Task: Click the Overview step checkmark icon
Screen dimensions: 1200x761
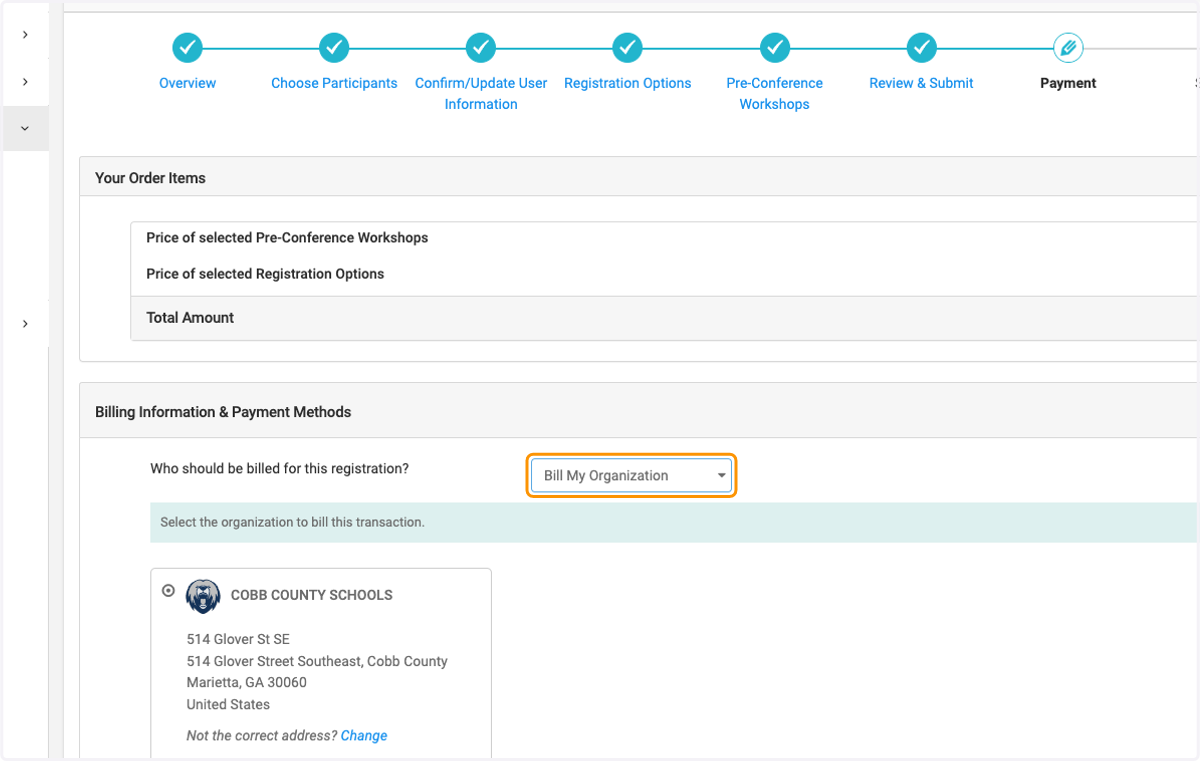Action: pos(187,47)
